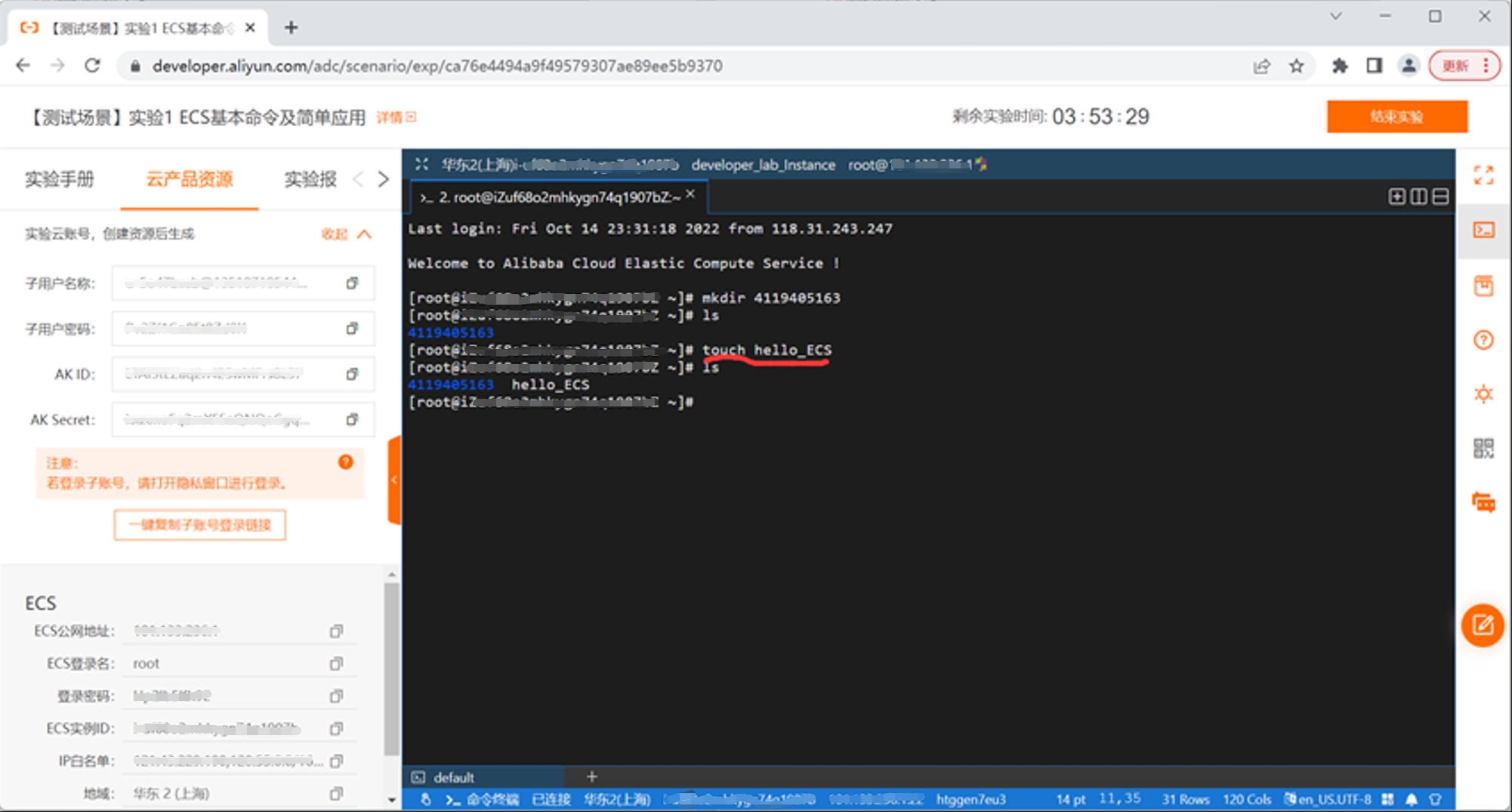Copy the ECS public address
Screen dimensions: 1512x812
[x=336, y=631]
